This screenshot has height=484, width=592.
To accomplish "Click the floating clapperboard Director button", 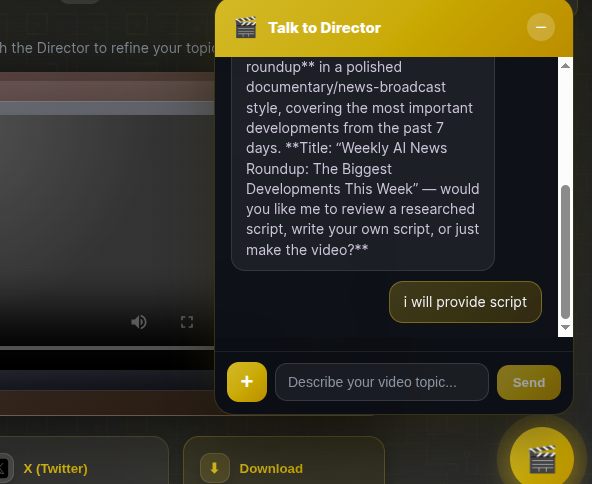I will click(x=542, y=458).
